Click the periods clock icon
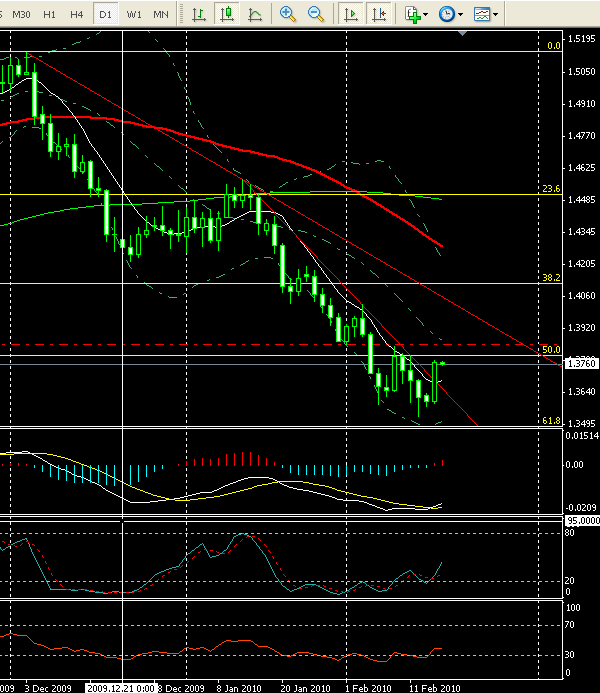The width and height of the screenshot is (600, 693). coord(447,14)
